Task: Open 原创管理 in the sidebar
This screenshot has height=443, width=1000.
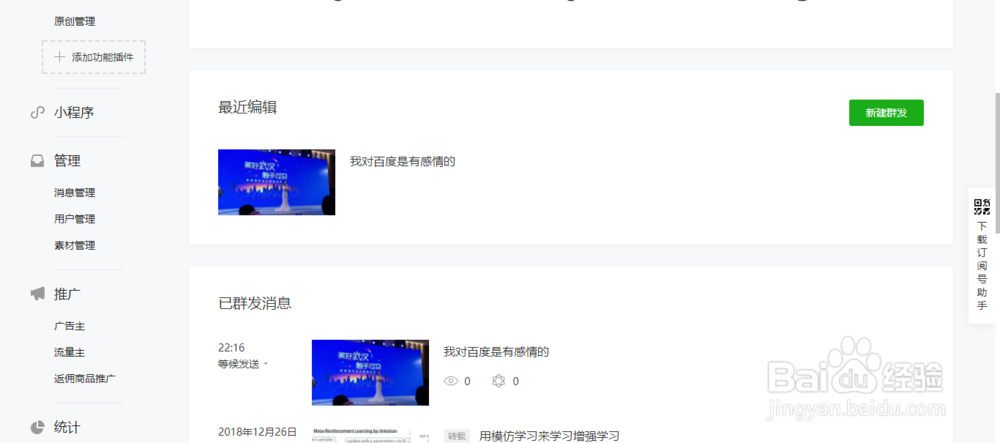Action: click(75, 22)
